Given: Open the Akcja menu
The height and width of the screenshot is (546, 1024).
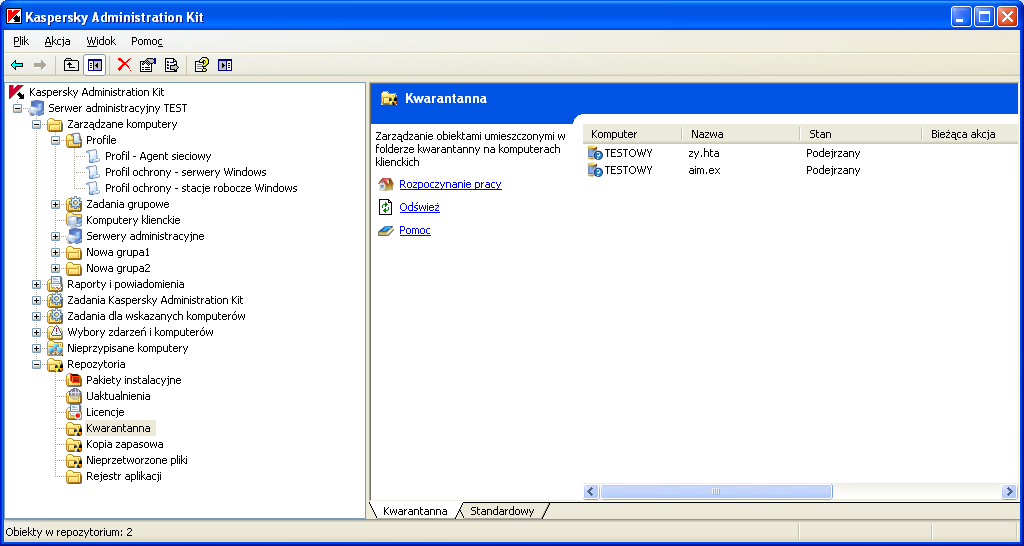Looking at the screenshot, I should click(57, 41).
